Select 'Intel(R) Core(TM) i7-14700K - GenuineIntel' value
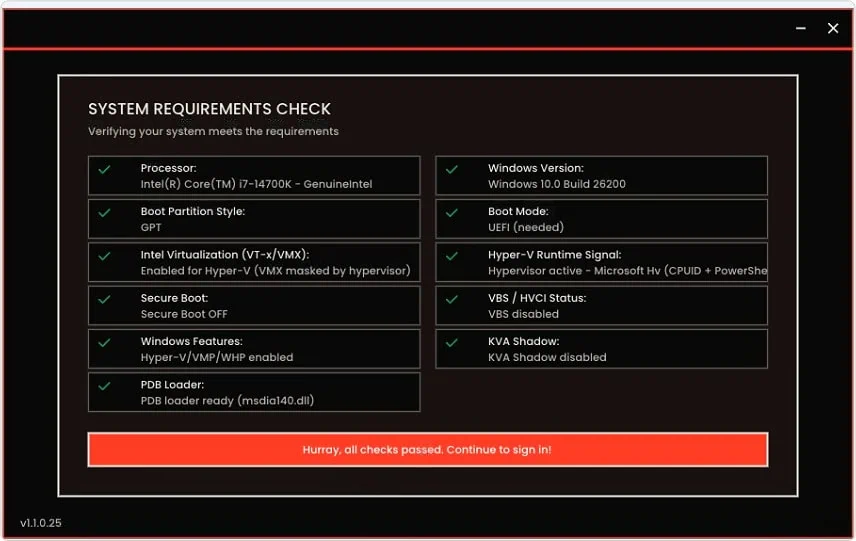Screen dimensions: 856x541 [x=256, y=184]
